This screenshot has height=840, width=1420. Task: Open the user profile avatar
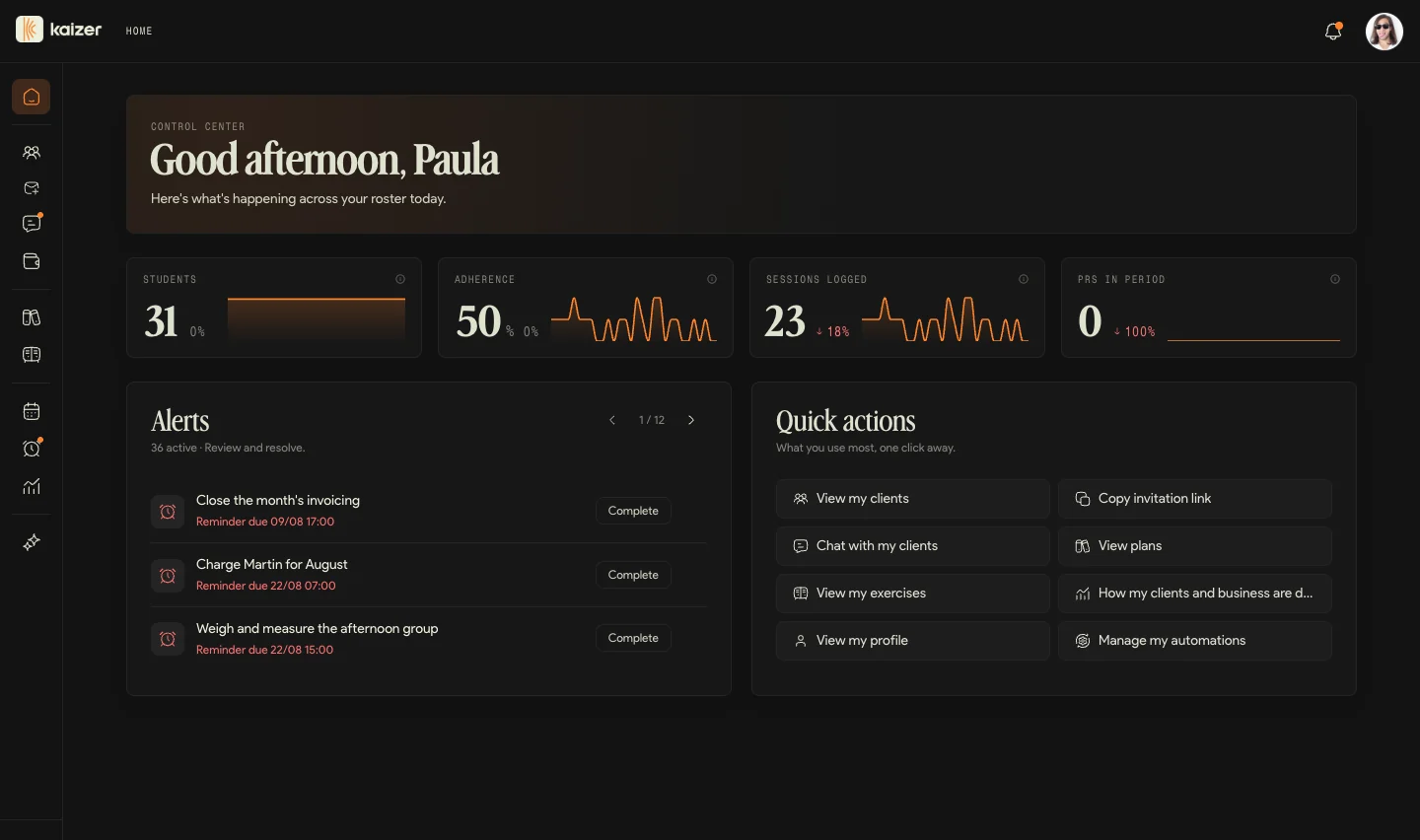pos(1384,32)
